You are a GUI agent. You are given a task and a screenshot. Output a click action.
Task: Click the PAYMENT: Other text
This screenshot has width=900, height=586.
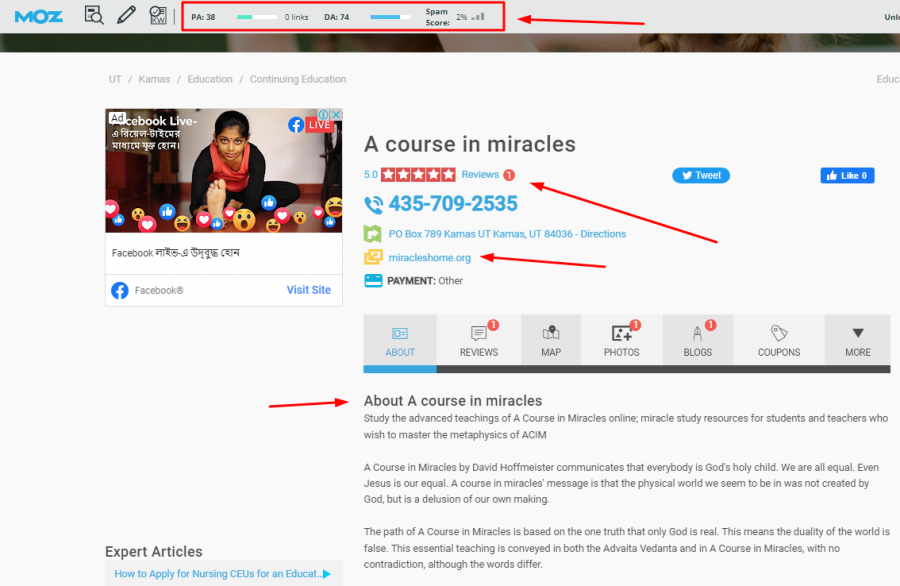click(425, 281)
